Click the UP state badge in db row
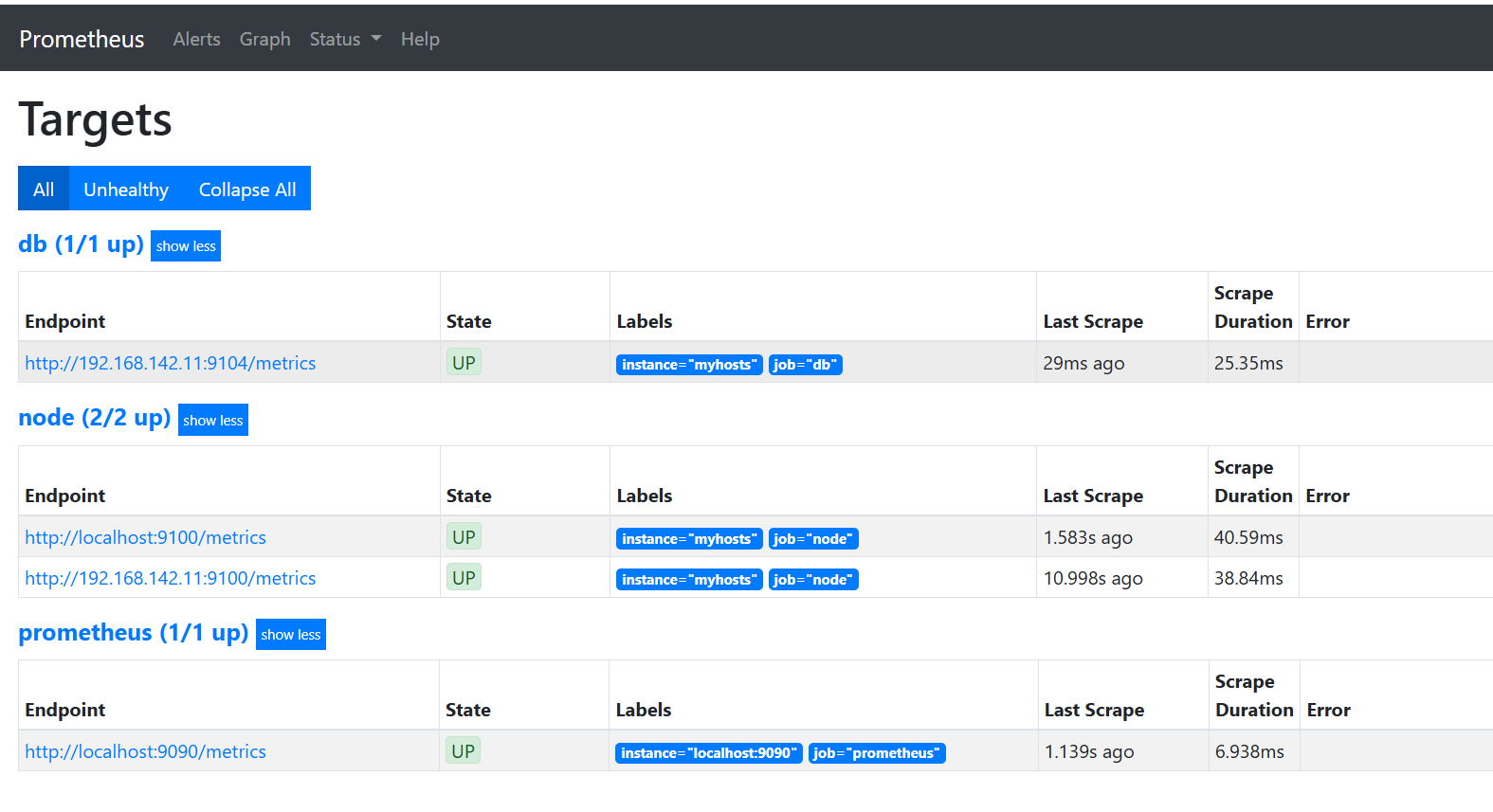Image resolution: width=1493 pixels, height=812 pixels. [x=464, y=362]
